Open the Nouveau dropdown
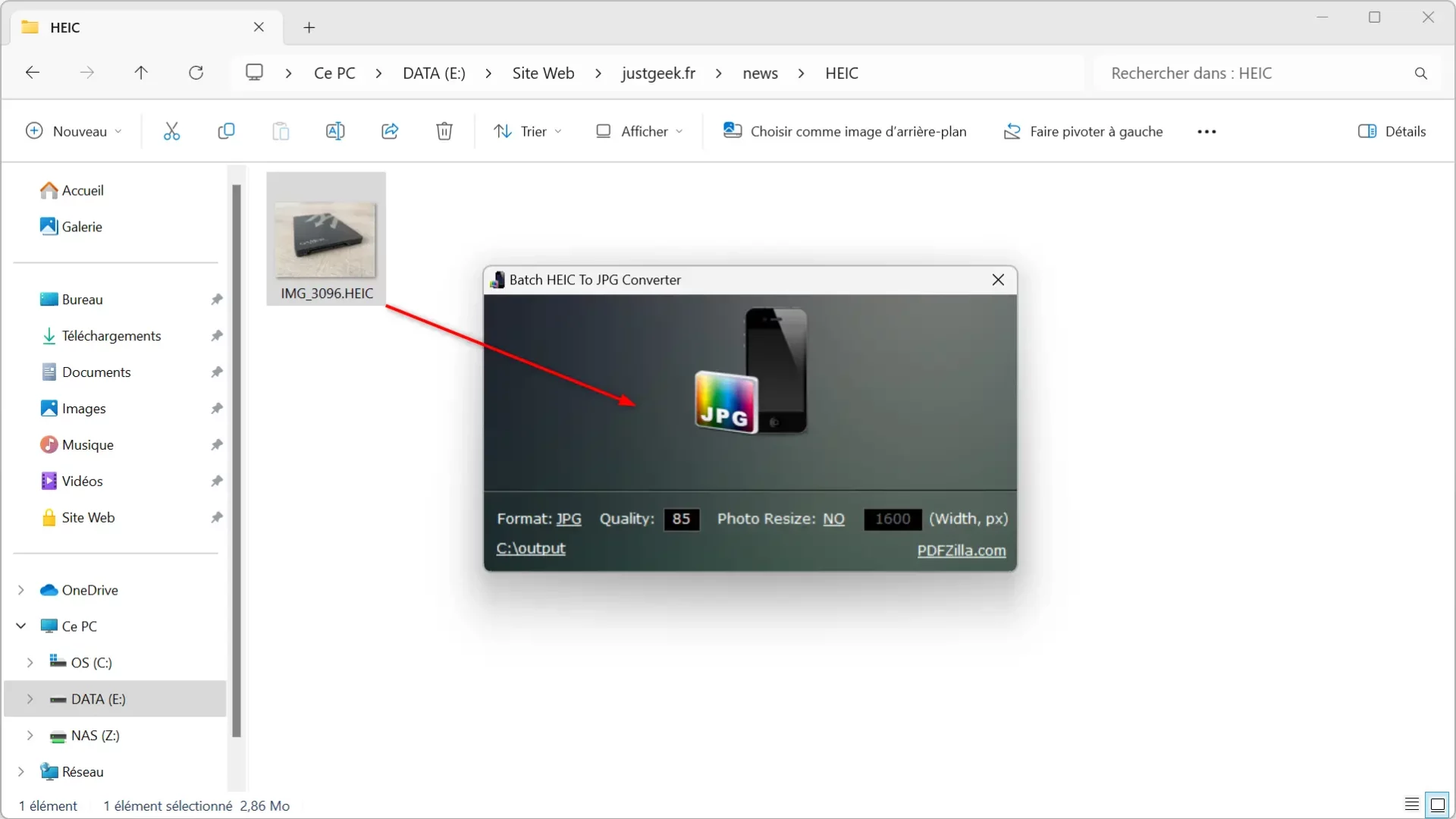Image resolution: width=1456 pixels, height=819 pixels. (x=74, y=131)
